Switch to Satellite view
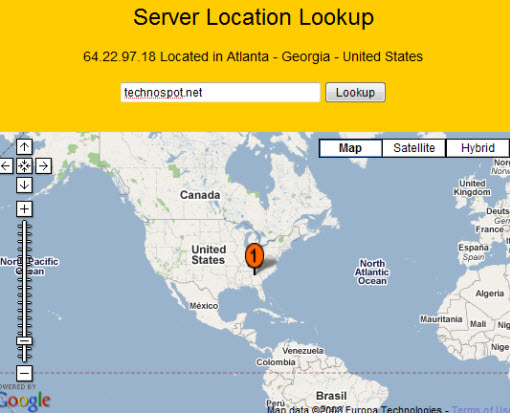This screenshot has width=510, height=413. (x=414, y=148)
